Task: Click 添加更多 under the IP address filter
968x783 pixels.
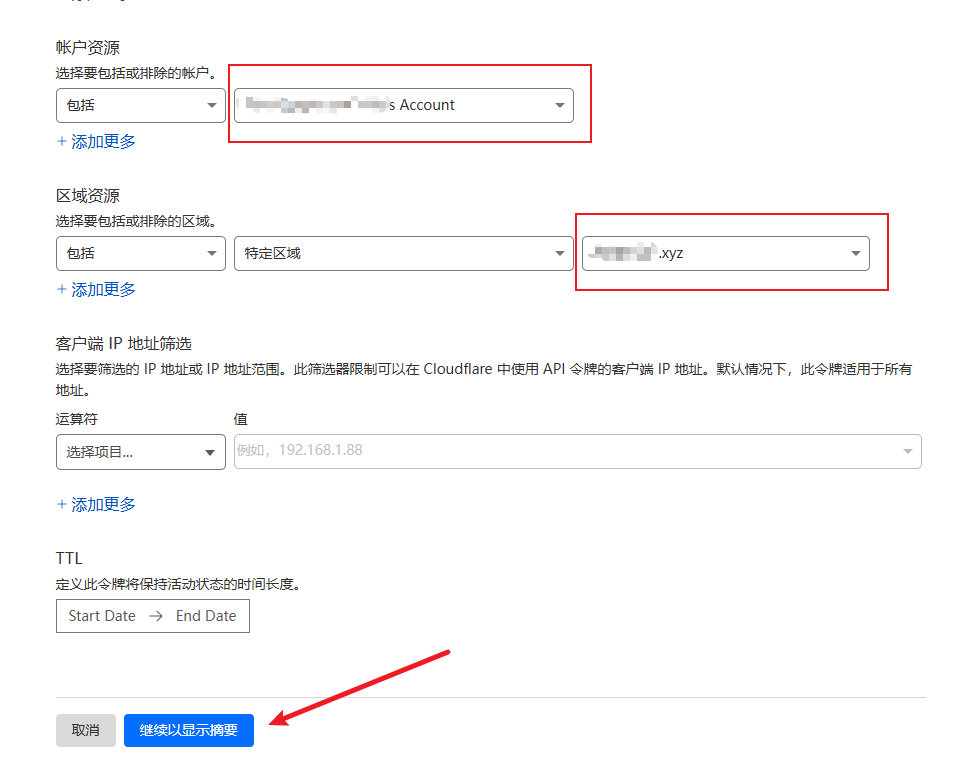Action: click(103, 505)
